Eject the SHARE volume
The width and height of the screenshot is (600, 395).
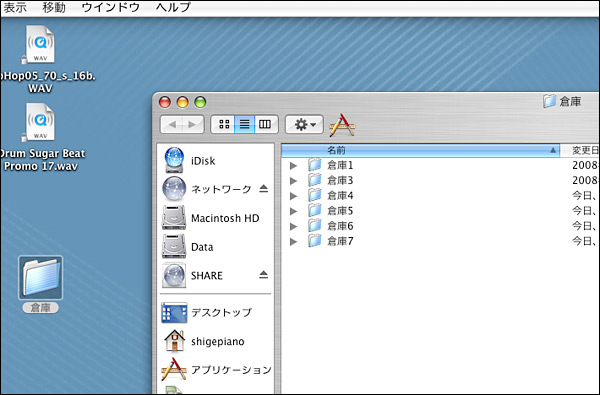(x=263, y=274)
